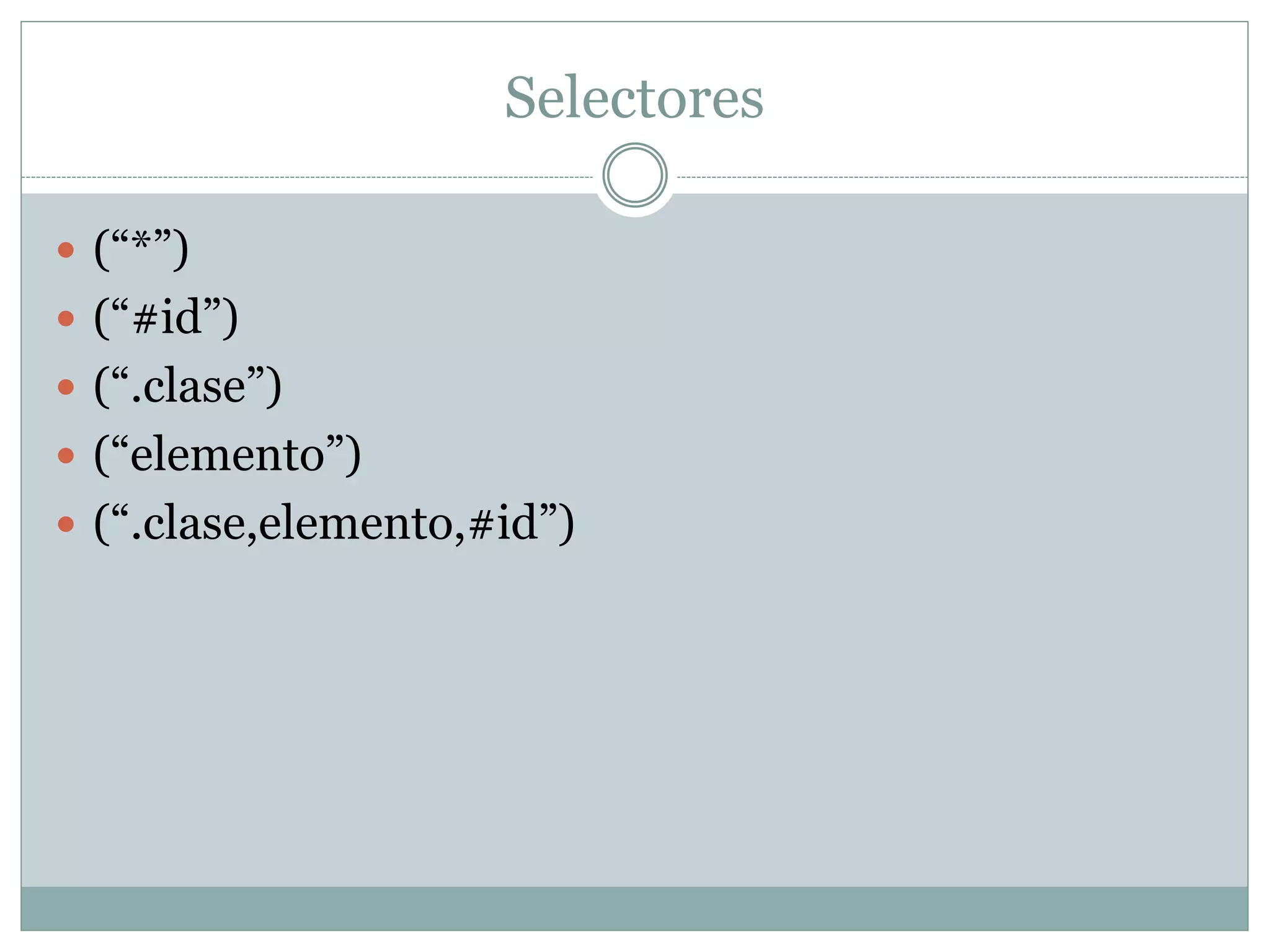1270x952 pixels.
Task: Click the dashed divider left of the circle
Action: pos(310,177)
